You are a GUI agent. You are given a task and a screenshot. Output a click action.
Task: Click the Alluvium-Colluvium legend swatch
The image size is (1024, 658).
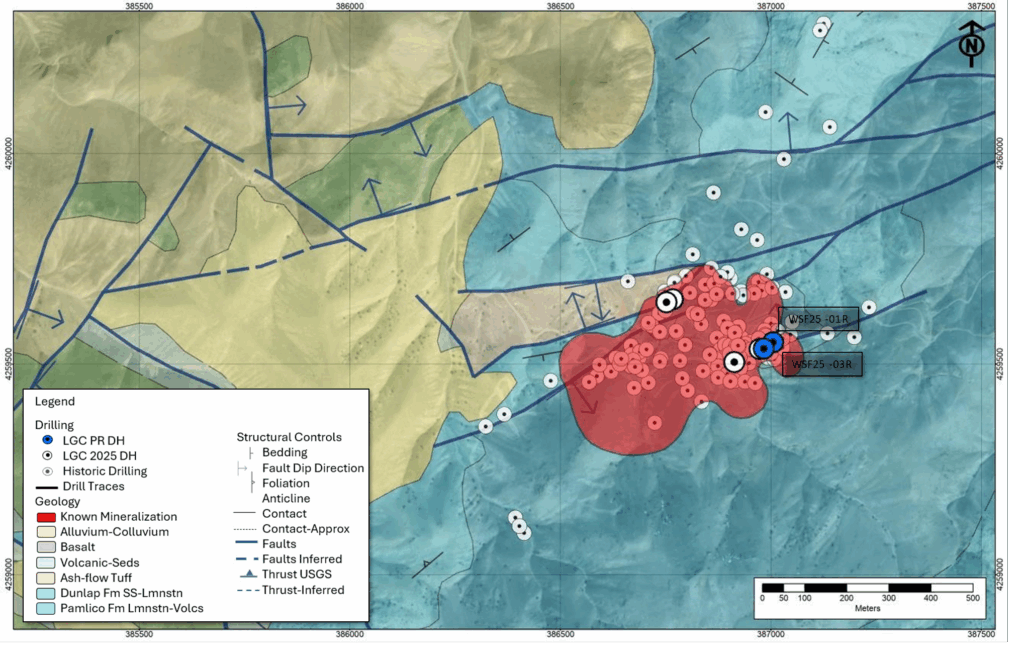pos(48,532)
